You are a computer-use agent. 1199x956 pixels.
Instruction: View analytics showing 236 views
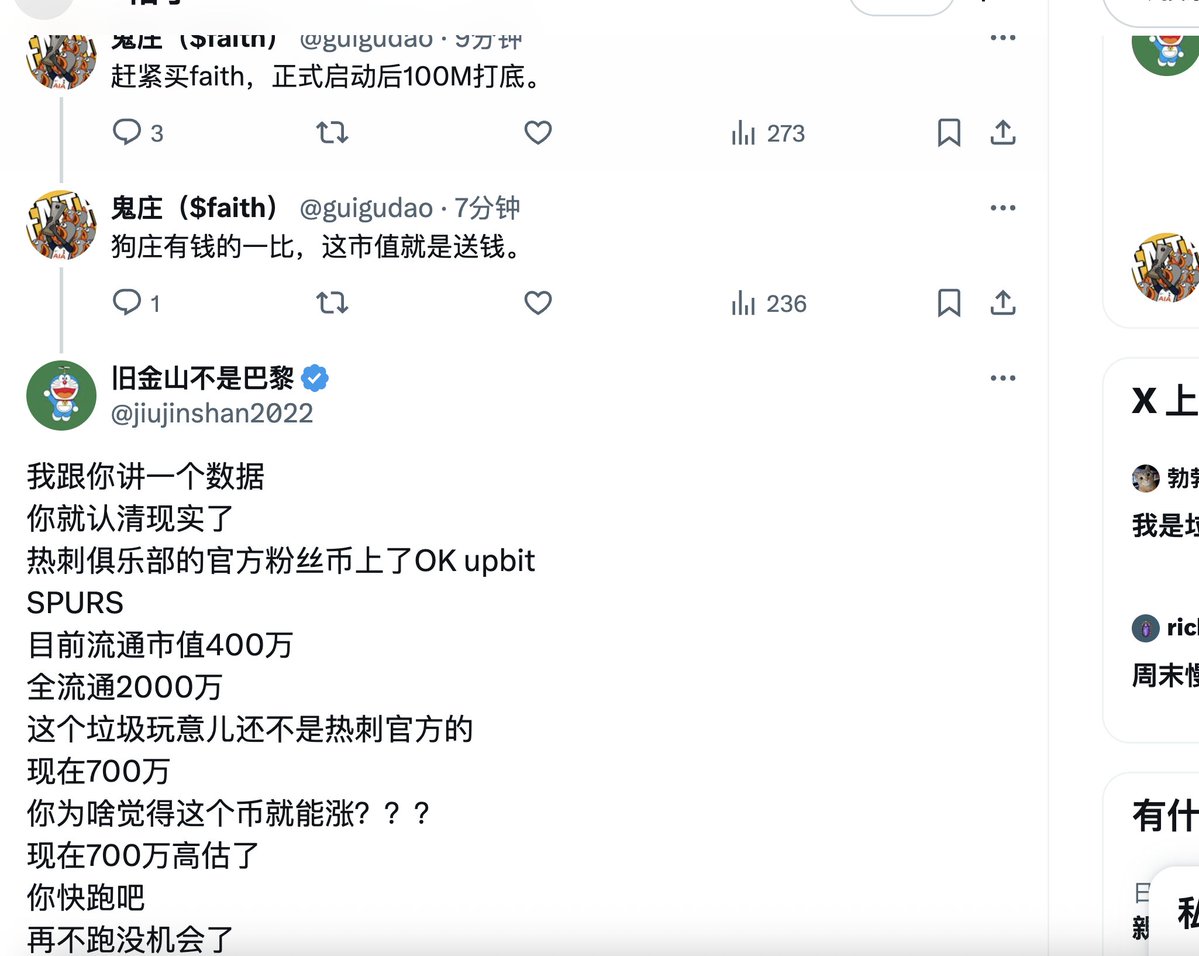768,304
